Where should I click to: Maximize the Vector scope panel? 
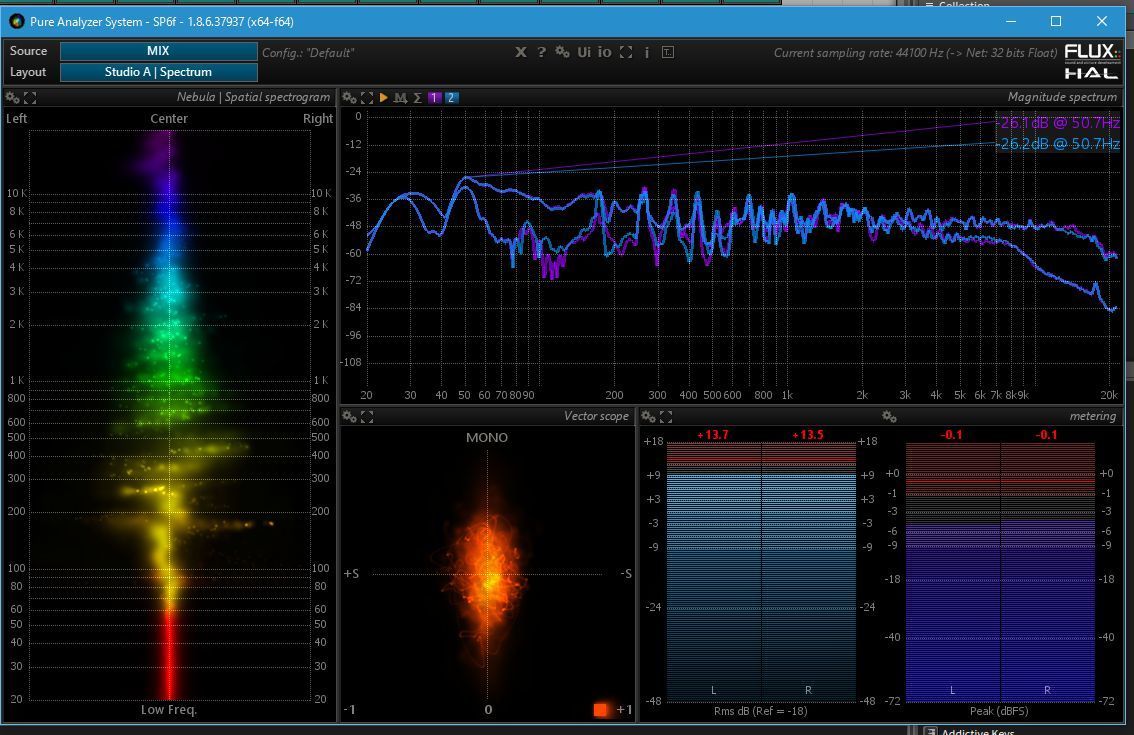click(367, 416)
